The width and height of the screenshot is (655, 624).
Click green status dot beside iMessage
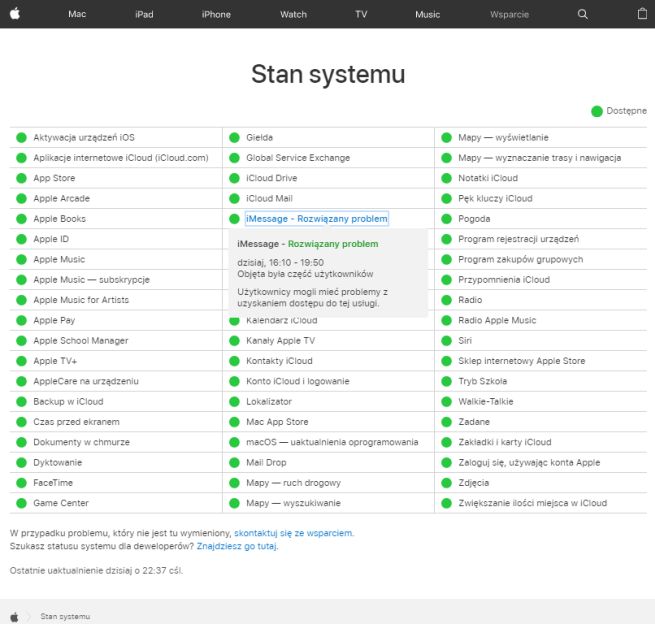(234, 219)
